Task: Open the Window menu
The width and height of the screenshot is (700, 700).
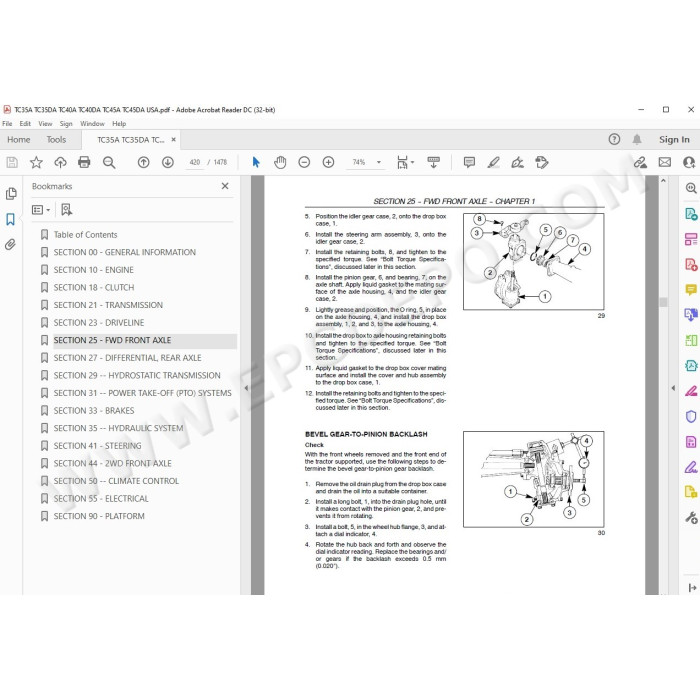Action: click(92, 124)
